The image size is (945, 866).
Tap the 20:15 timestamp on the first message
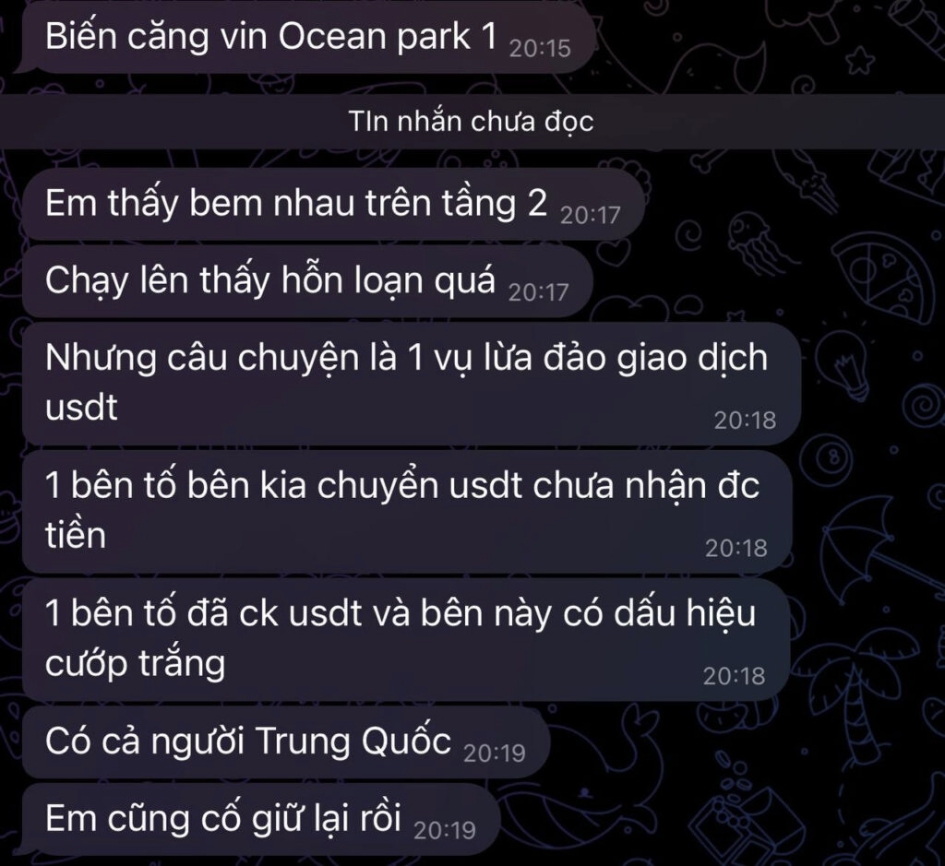click(x=539, y=48)
